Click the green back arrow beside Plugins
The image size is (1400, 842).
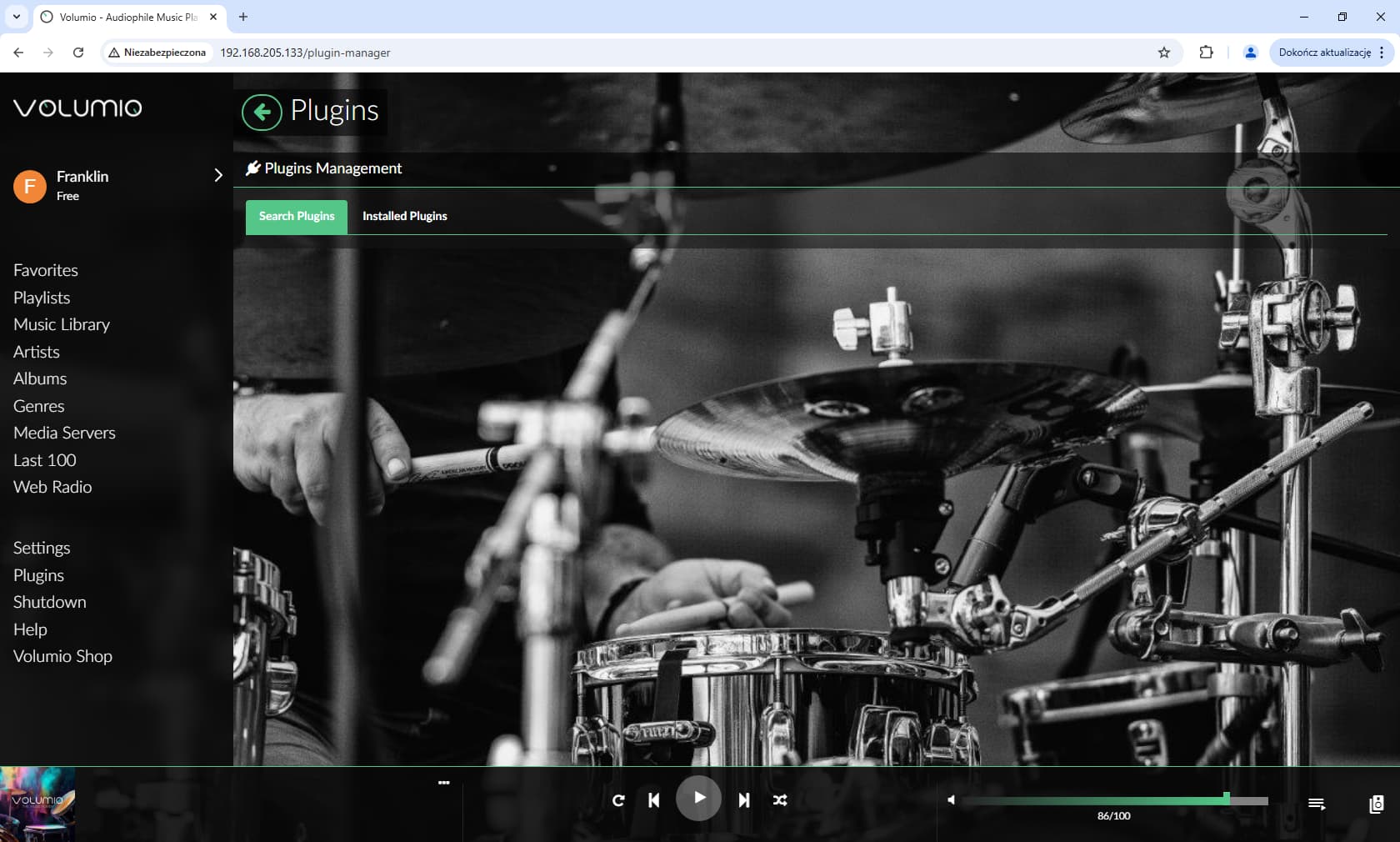(262, 112)
